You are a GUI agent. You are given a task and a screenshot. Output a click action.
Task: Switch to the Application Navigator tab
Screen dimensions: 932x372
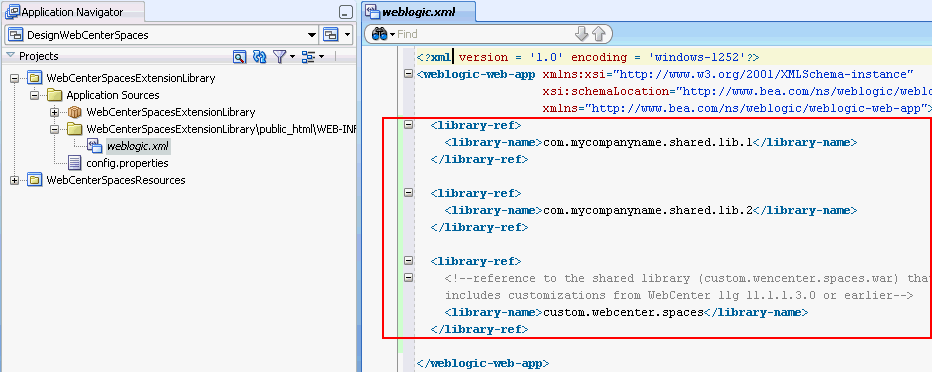(73, 12)
